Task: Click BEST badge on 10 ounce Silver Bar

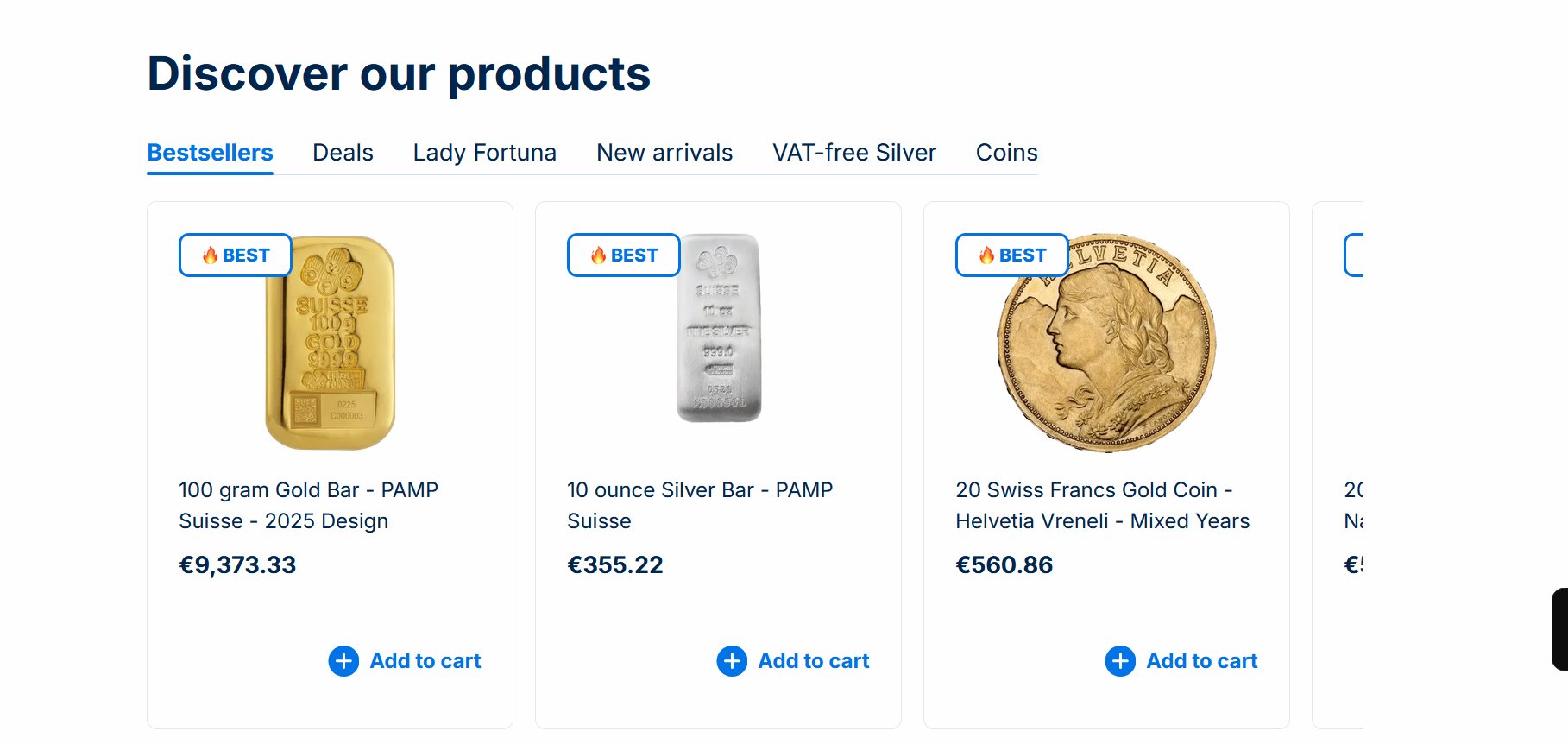Action: [x=624, y=255]
